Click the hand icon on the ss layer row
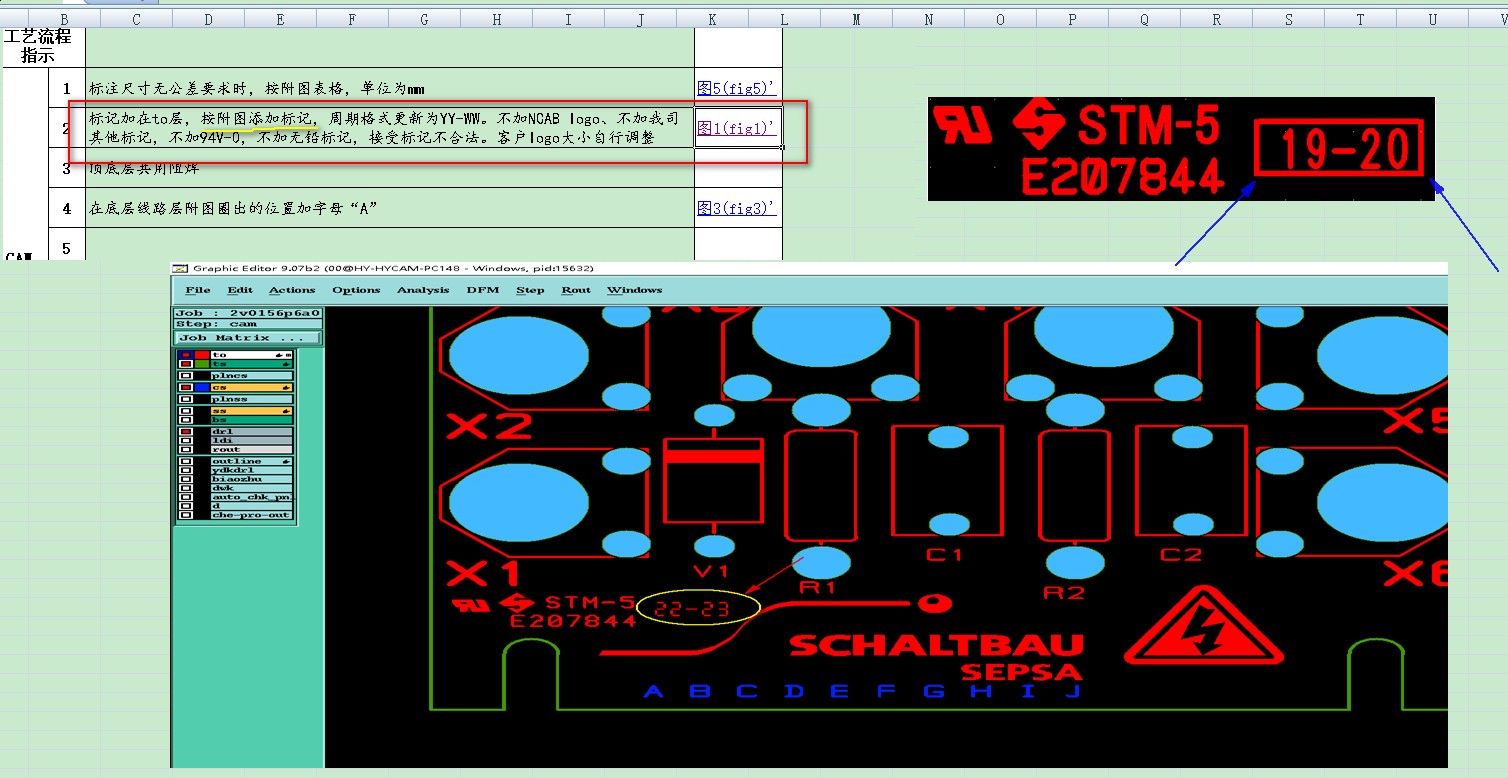Viewport: 1508px width, 778px height. click(287, 411)
